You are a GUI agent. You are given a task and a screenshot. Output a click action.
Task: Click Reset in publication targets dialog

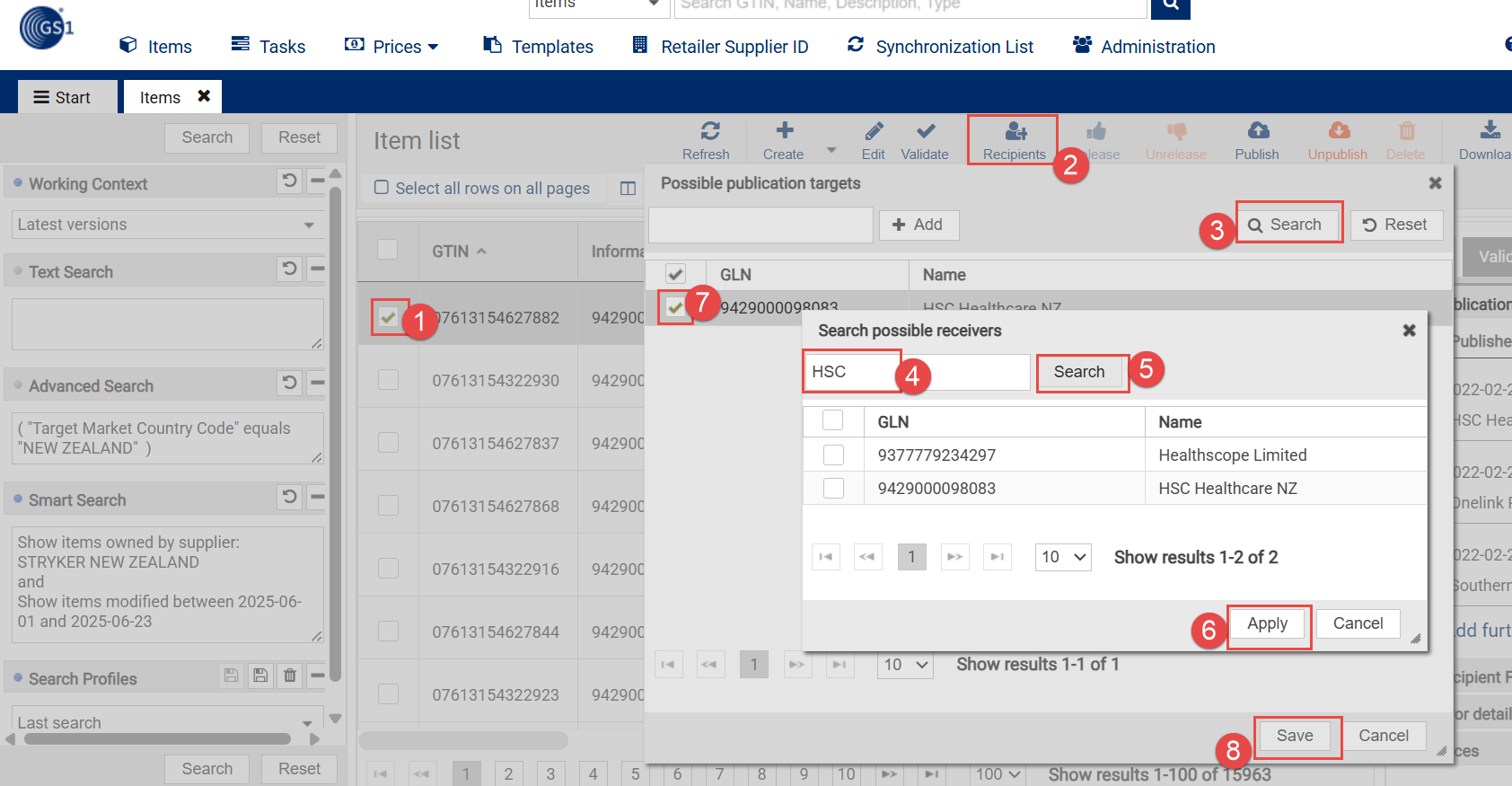click(1396, 225)
